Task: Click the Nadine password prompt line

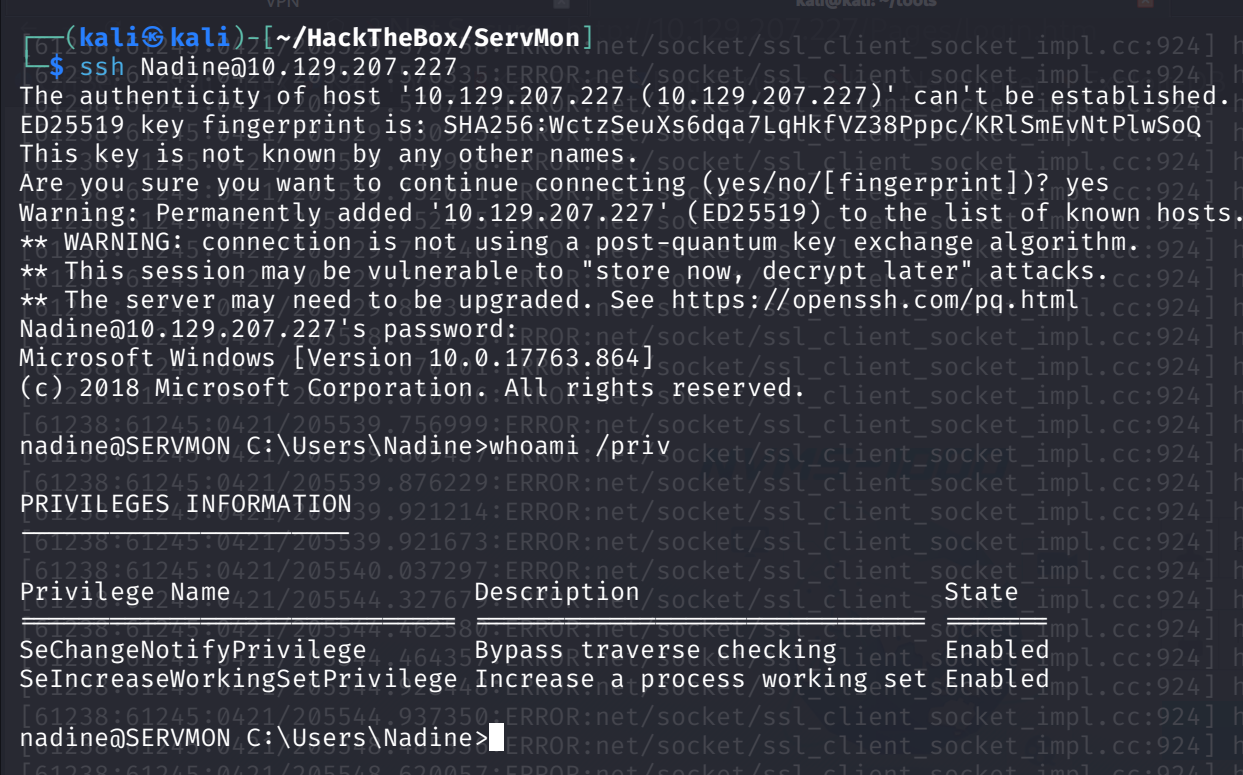Action: coord(268,329)
